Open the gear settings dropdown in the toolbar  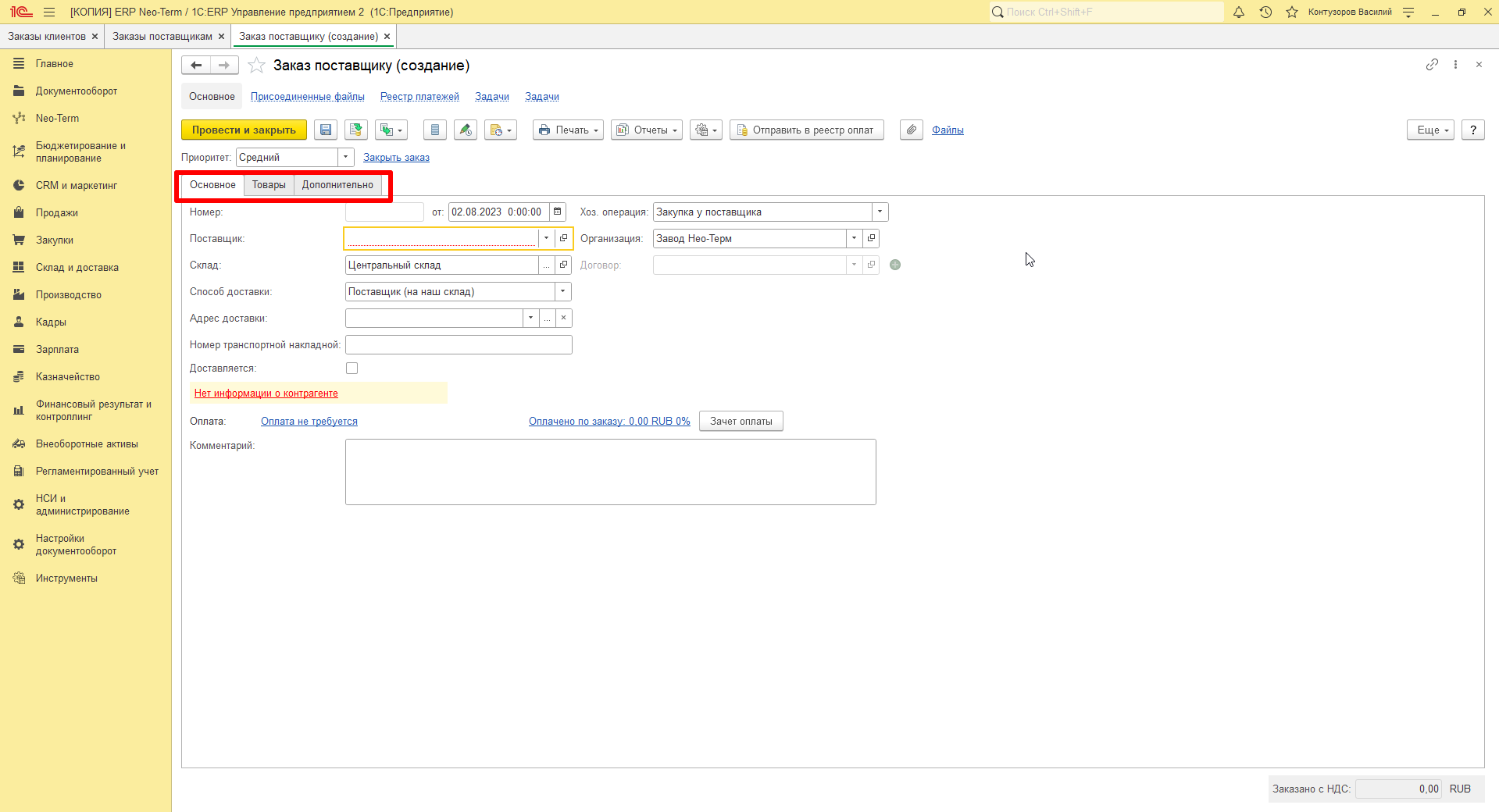click(706, 130)
